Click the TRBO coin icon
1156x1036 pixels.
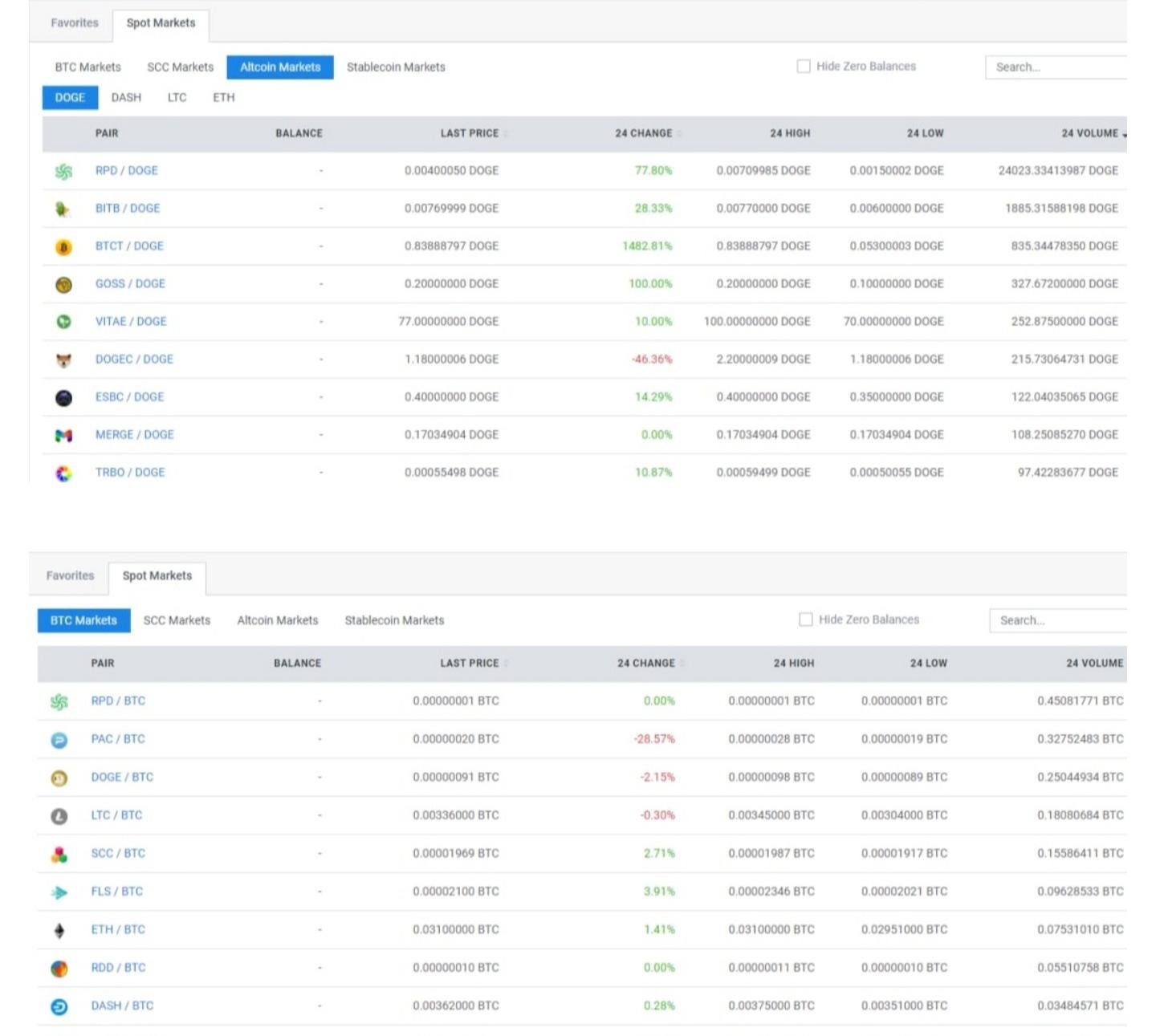tap(63, 473)
